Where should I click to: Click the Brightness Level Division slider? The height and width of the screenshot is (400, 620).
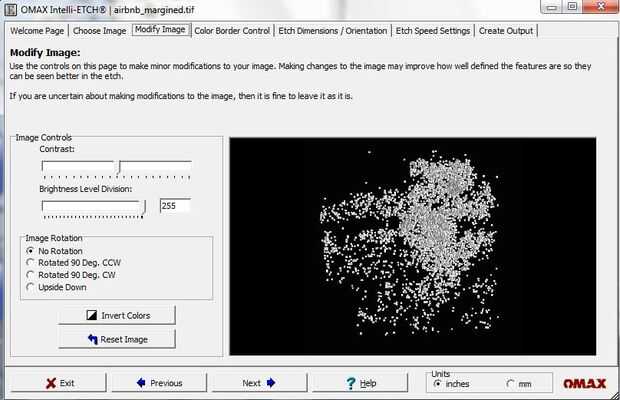94,209
